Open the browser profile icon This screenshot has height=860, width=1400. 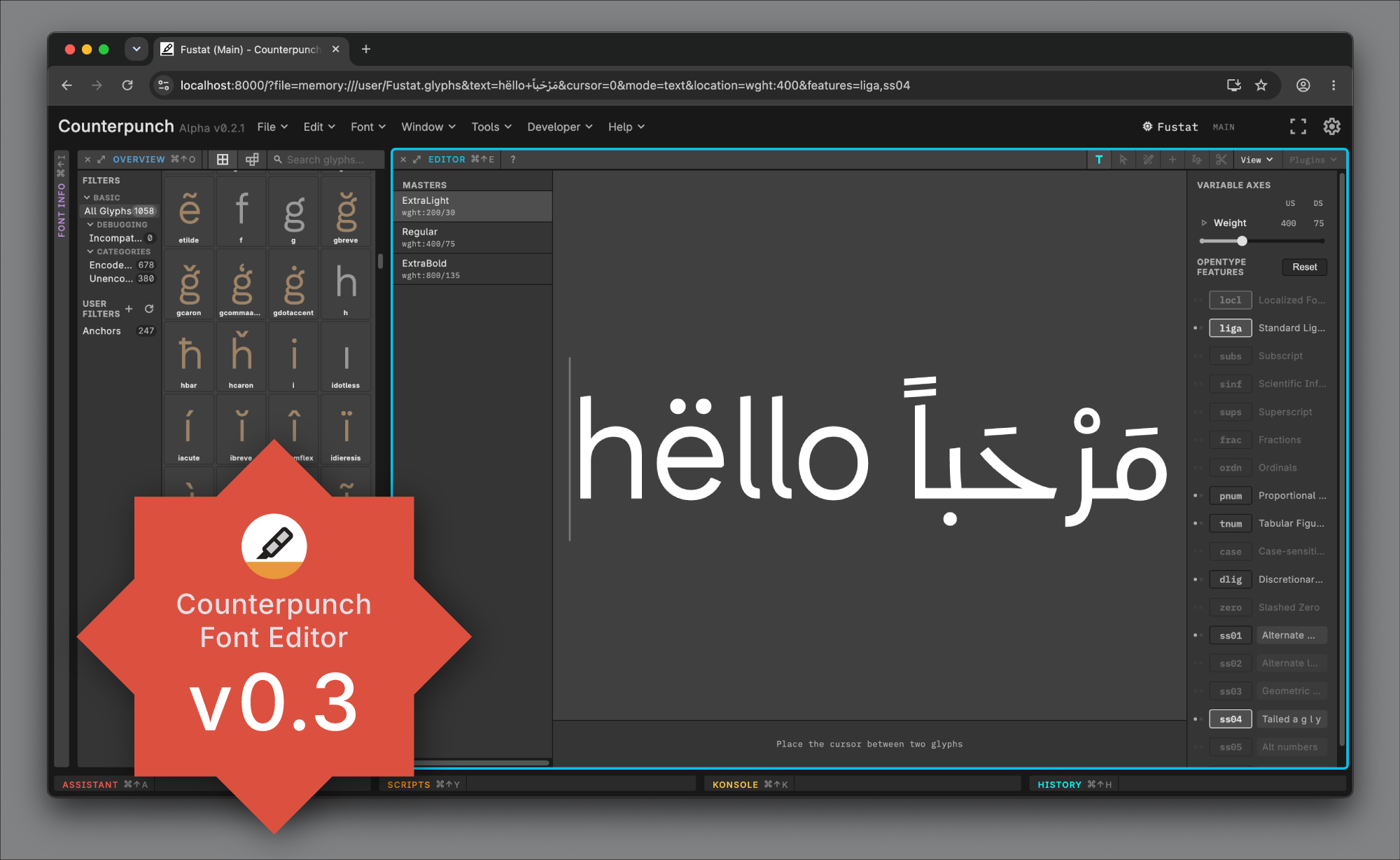point(1303,85)
